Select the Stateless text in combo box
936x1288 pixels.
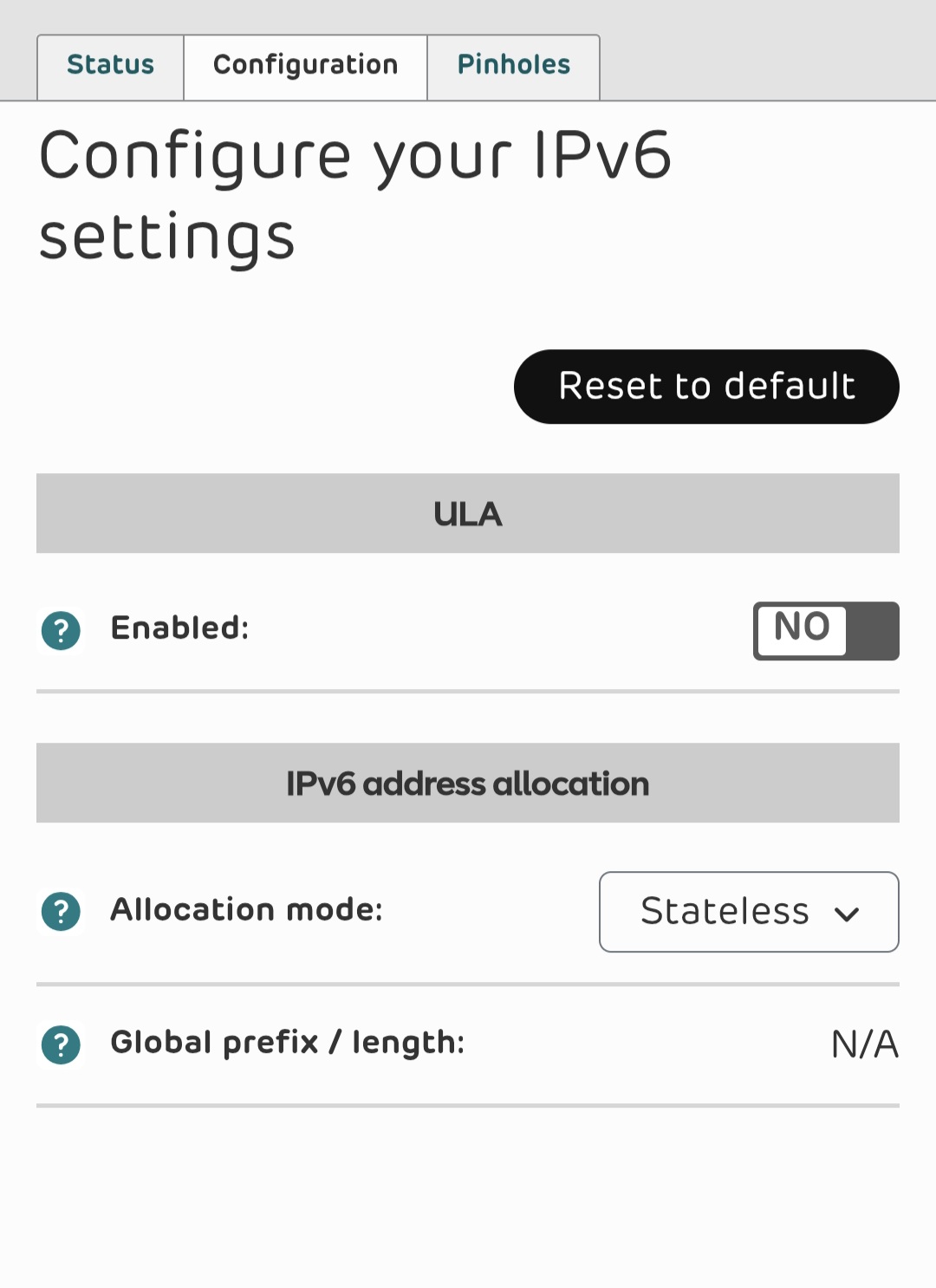point(725,911)
